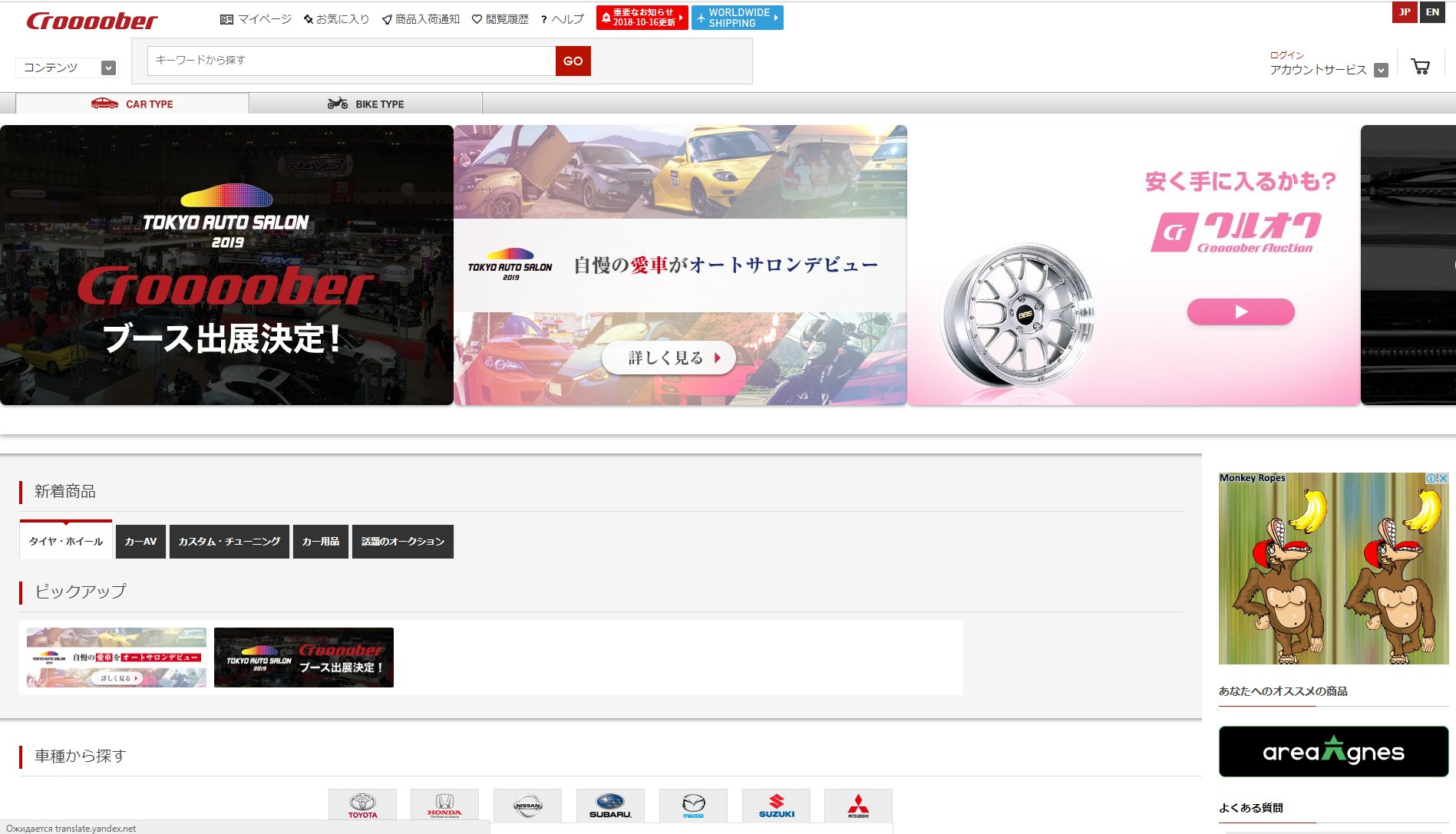Viewport: 1456px width, 834px height.
Task: Click the 詳しく見る button on banner
Action: point(669,358)
